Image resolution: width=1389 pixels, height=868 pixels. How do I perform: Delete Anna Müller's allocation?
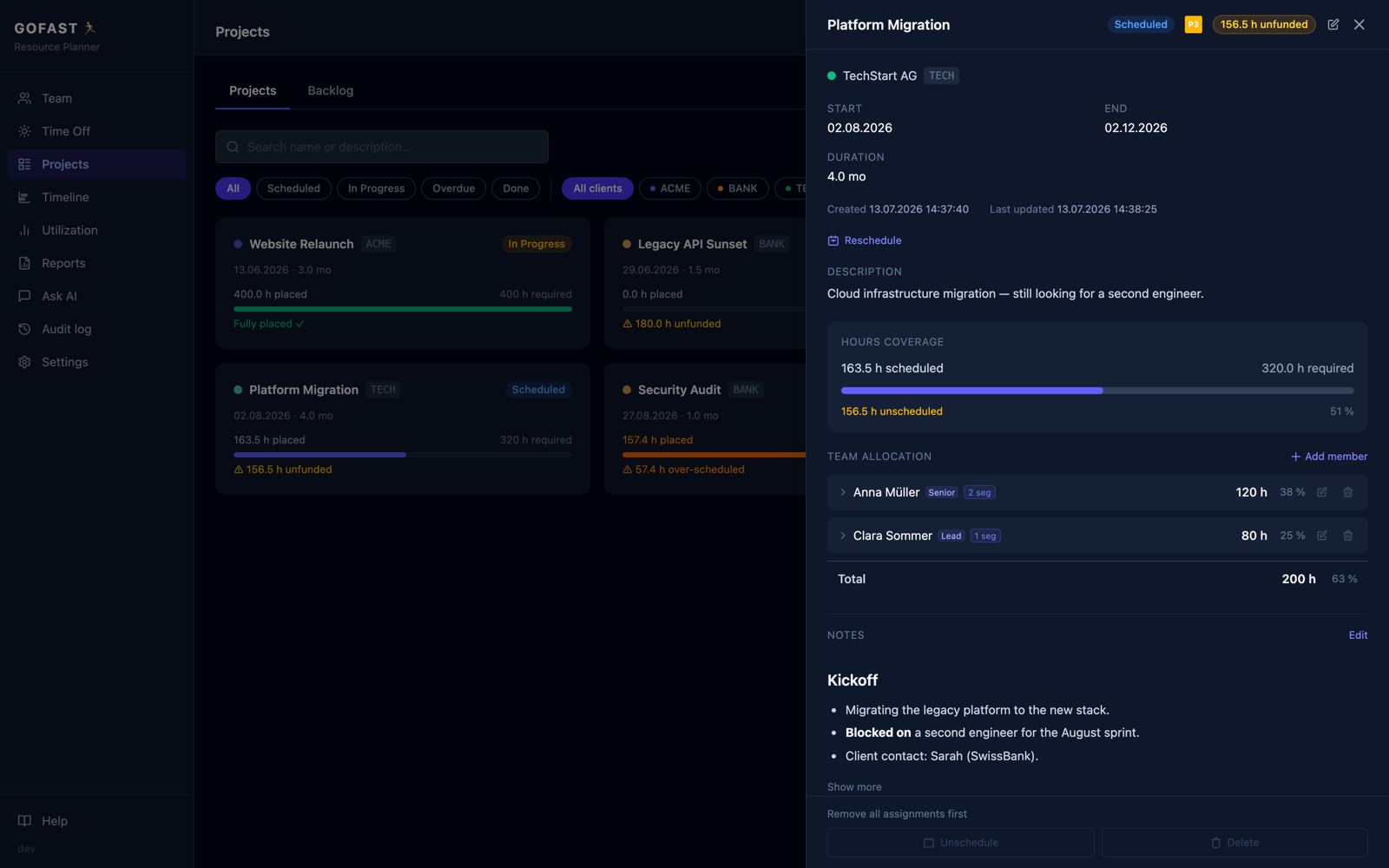(1348, 492)
